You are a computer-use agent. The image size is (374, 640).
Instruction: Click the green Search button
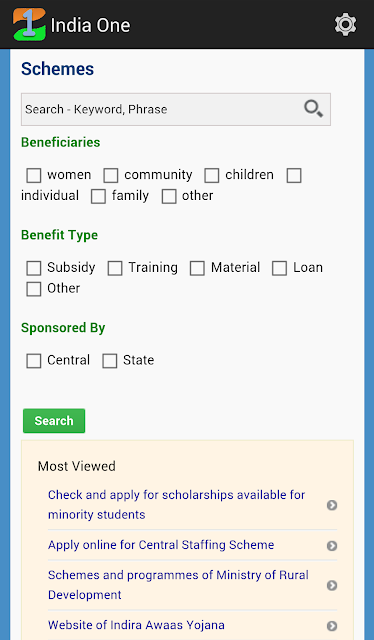tap(54, 420)
